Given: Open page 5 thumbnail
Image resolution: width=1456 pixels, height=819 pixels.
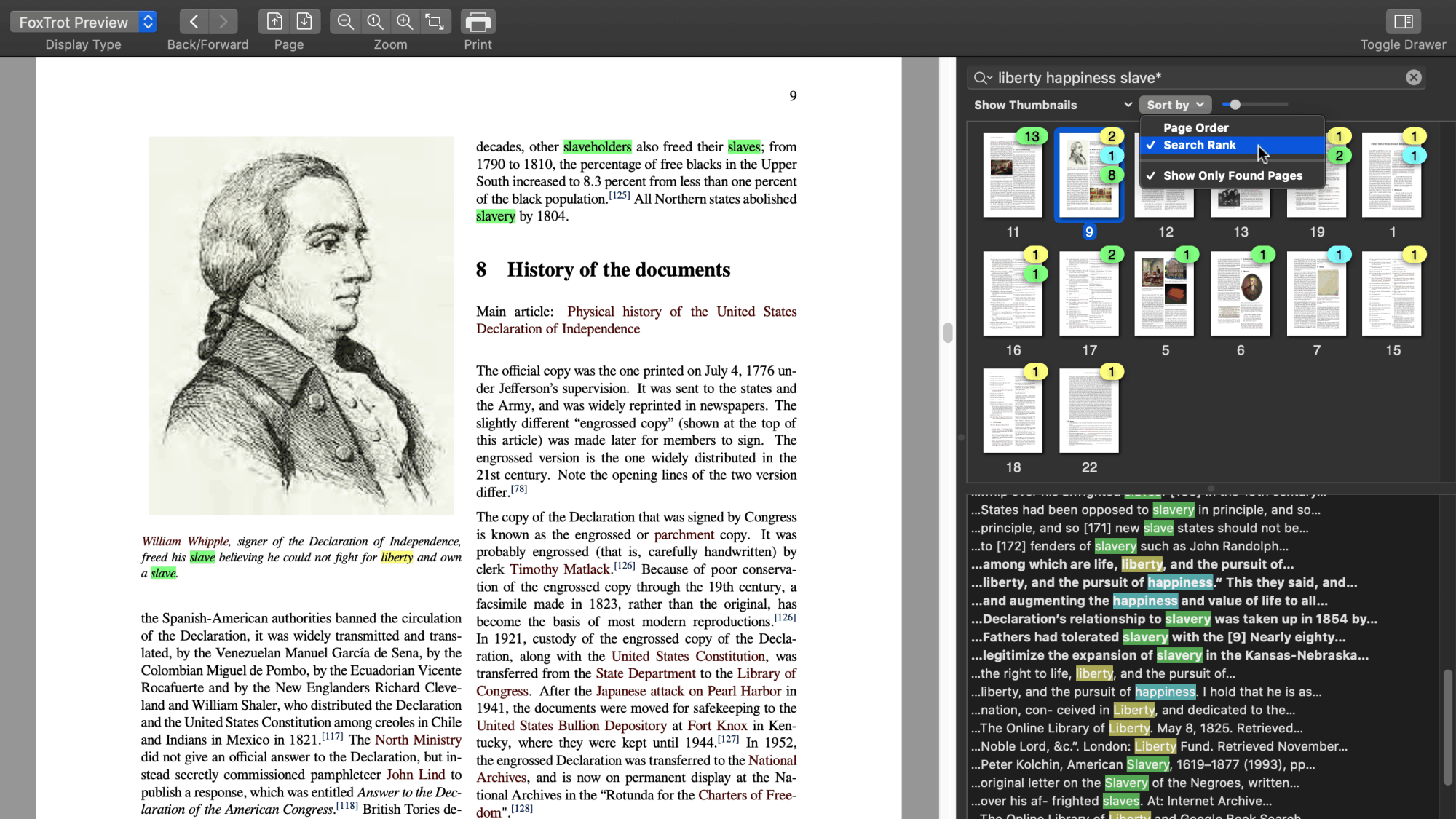Looking at the screenshot, I should tap(1164, 293).
